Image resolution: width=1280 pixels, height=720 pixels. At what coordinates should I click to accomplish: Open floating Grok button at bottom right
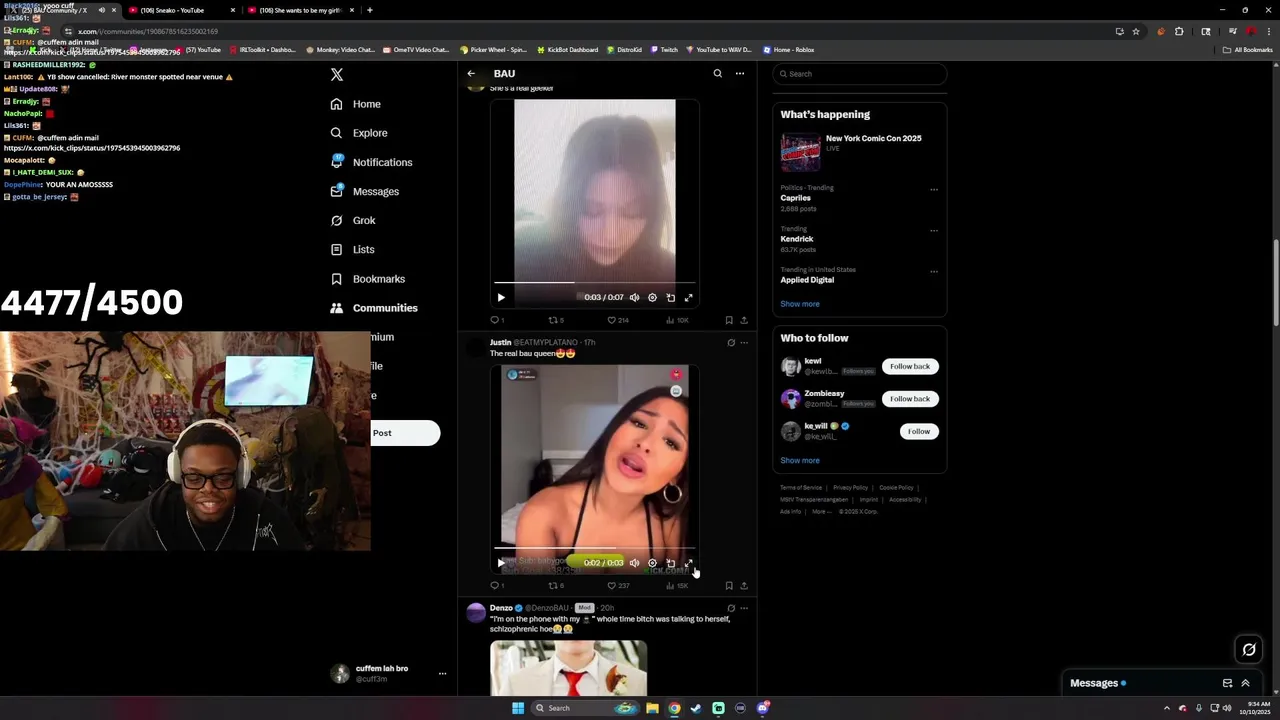pos(1249,650)
